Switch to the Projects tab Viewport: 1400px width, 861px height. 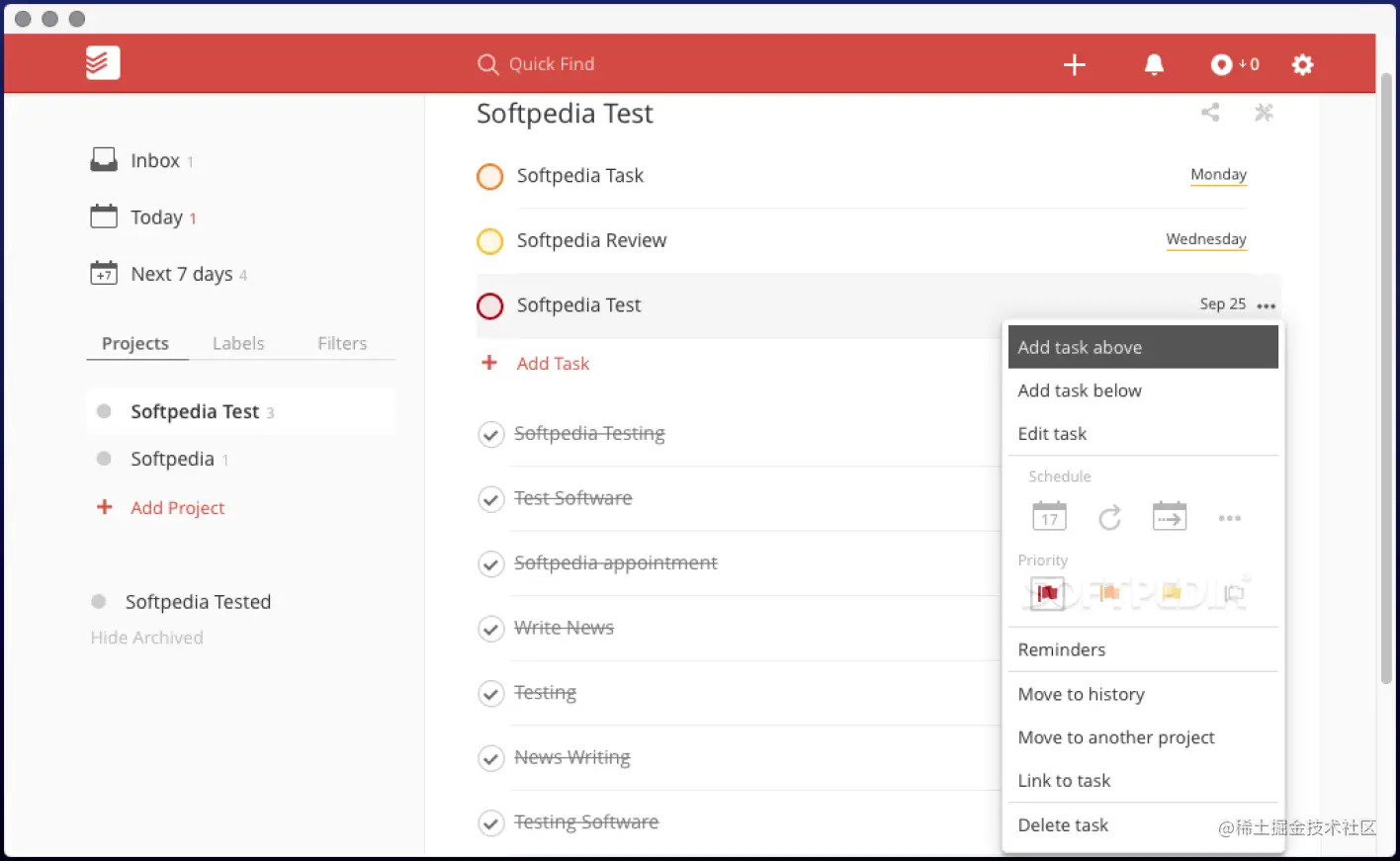click(135, 343)
